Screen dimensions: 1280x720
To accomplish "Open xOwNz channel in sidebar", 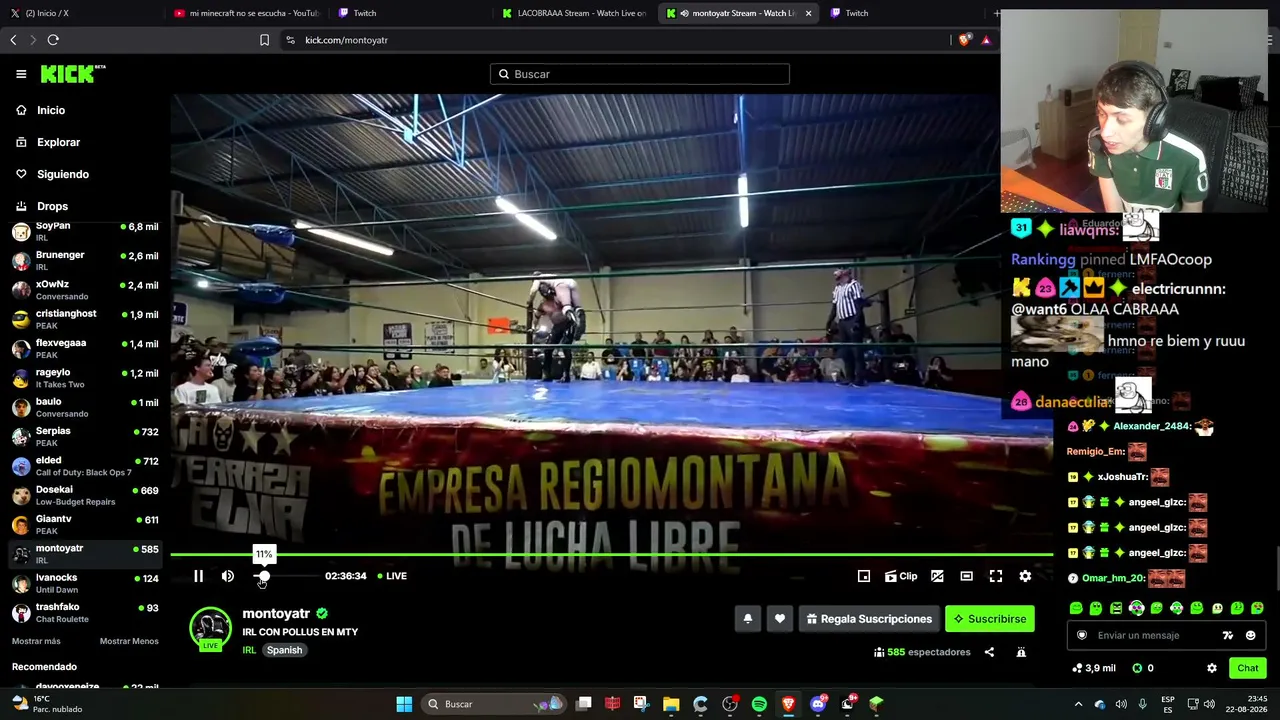I will (85, 290).
